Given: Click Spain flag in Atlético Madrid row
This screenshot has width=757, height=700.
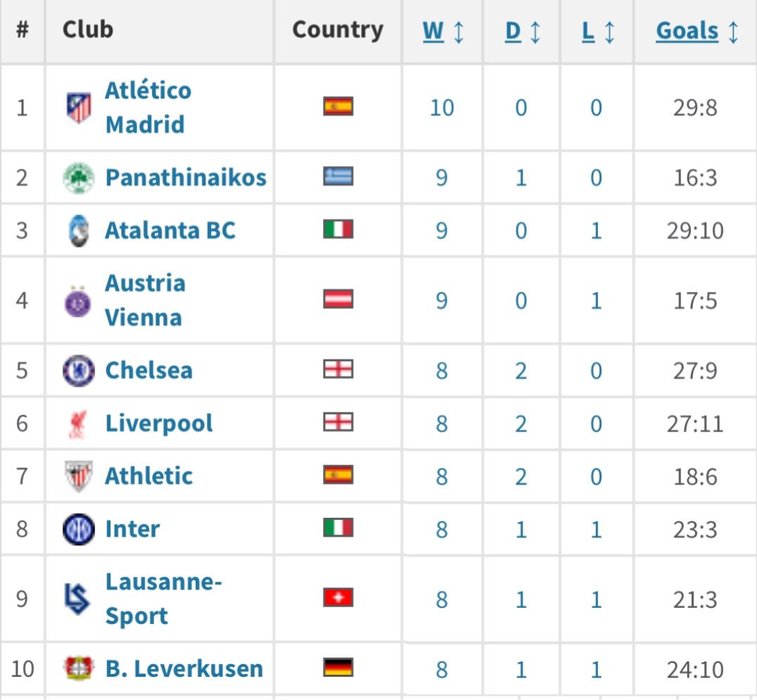Looking at the screenshot, I should coord(338,106).
